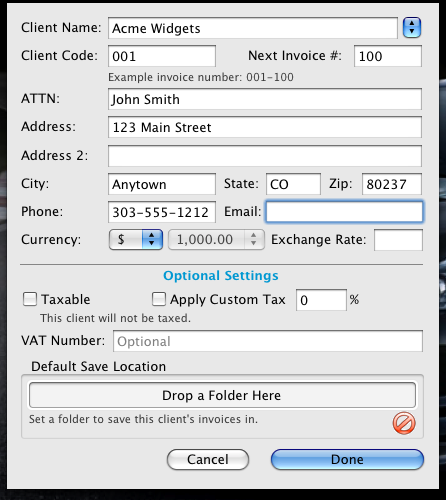Click the custom tax percent field
The width and height of the screenshot is (446, 500).
click(321, 300)
